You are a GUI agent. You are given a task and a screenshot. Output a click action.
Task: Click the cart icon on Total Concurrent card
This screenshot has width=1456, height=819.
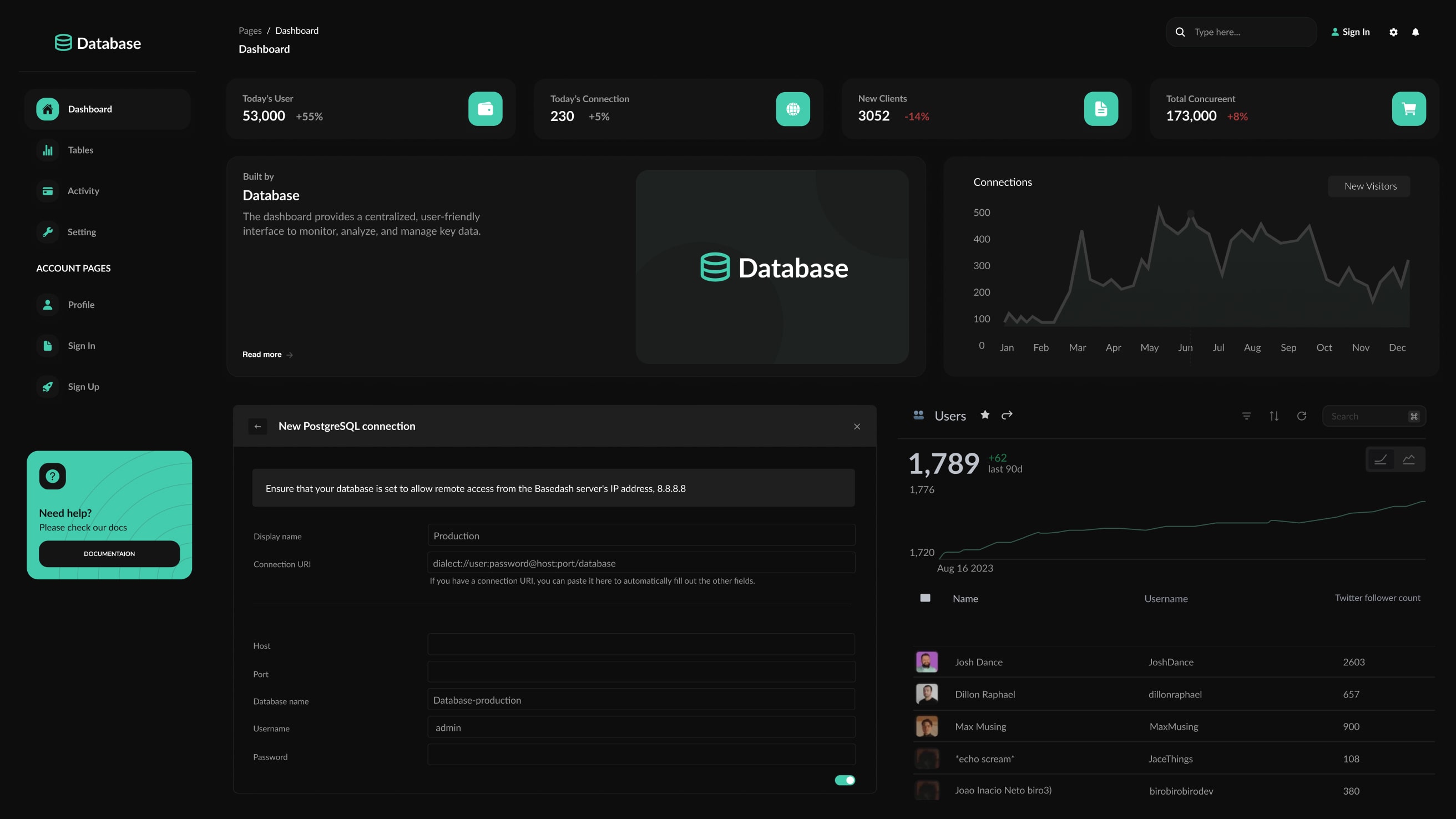(x=1408, y=109)
